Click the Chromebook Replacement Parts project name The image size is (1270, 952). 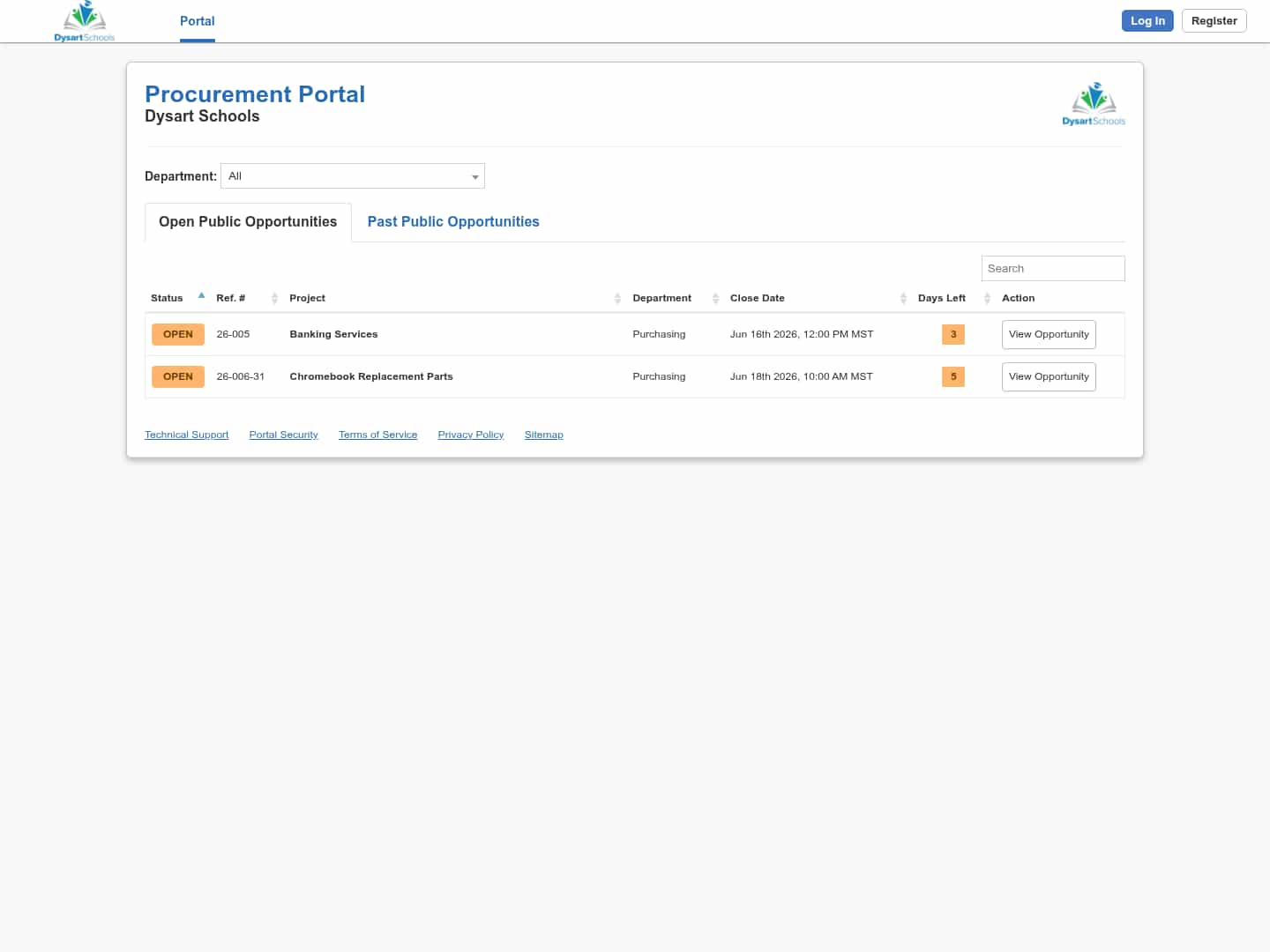point(371,377)
